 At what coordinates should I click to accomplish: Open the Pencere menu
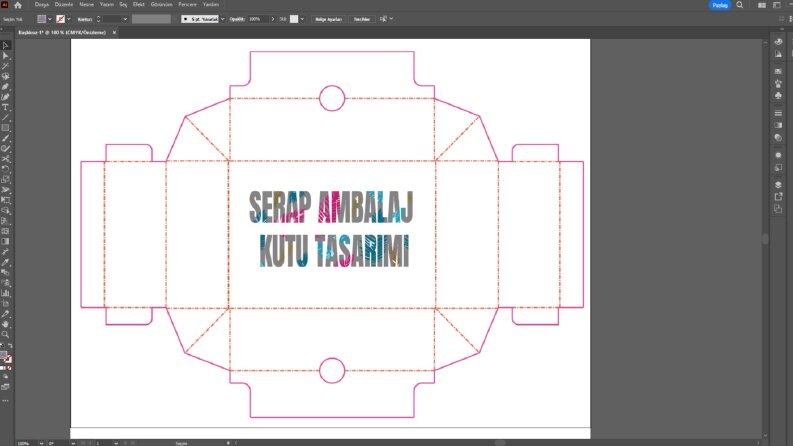point(187,5)
